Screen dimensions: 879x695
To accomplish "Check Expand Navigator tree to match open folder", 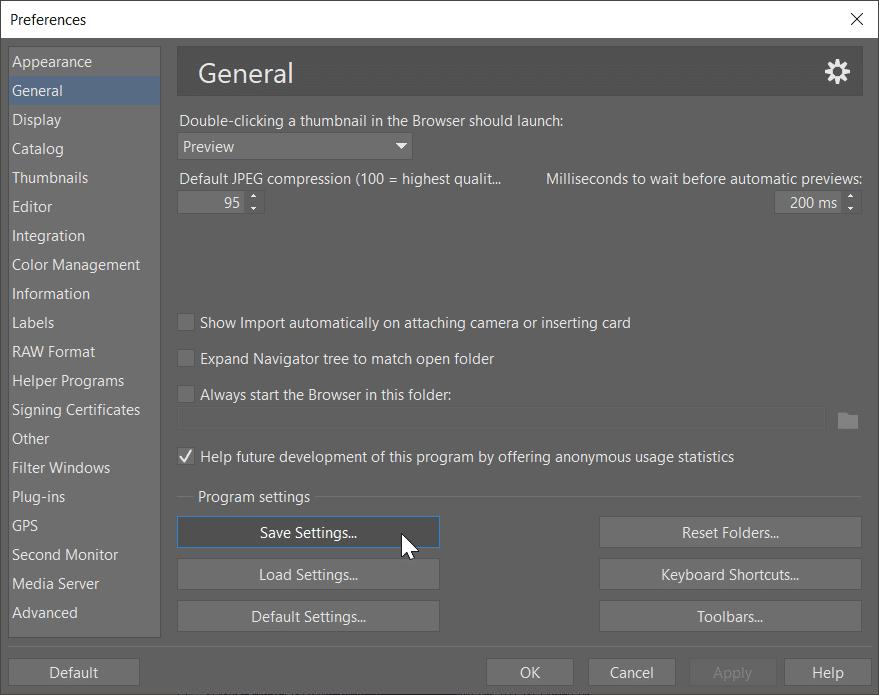I will tap(186, 358).
